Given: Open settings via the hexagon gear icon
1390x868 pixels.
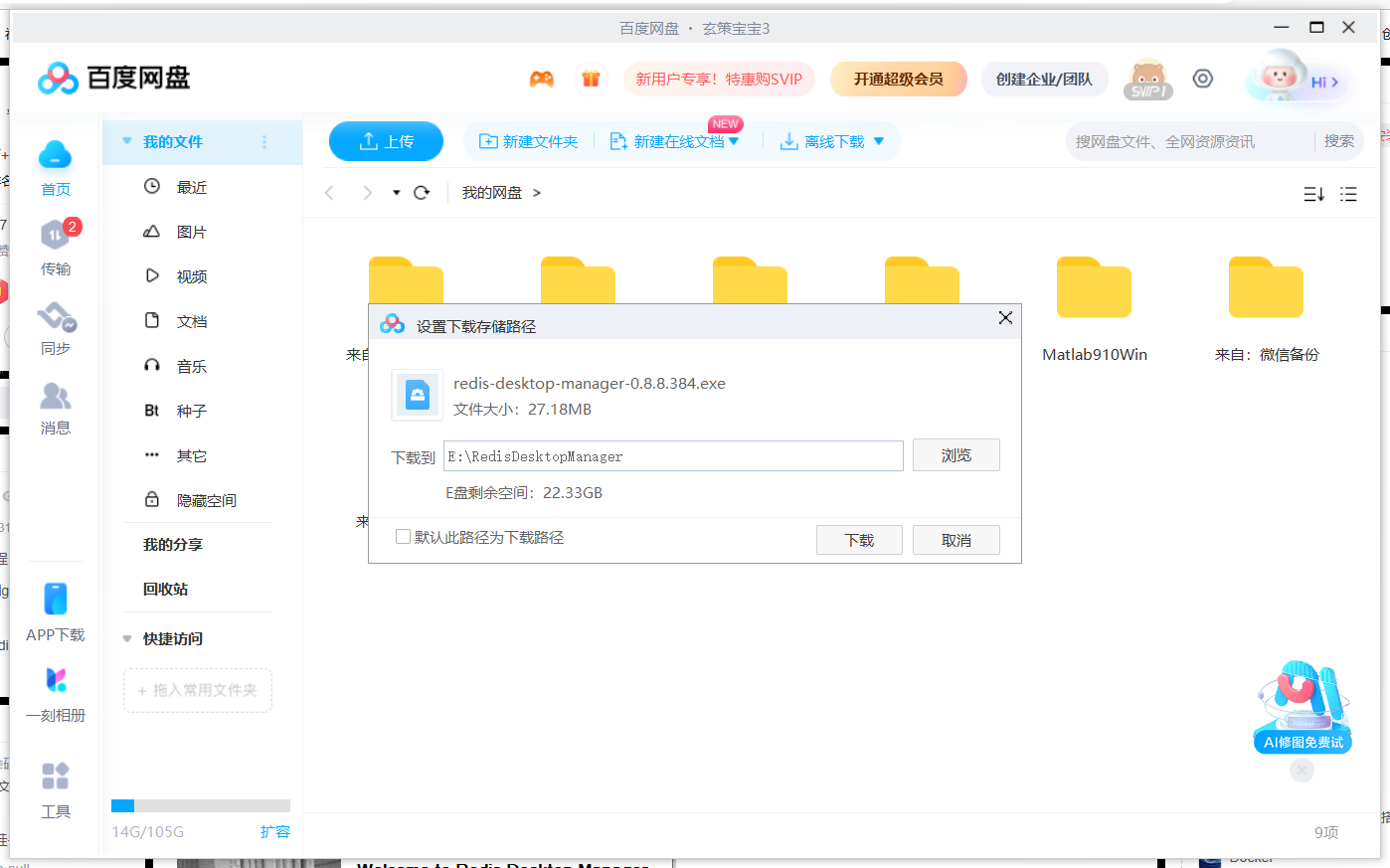Looking at the screenshot, I should pos(1203,79).
